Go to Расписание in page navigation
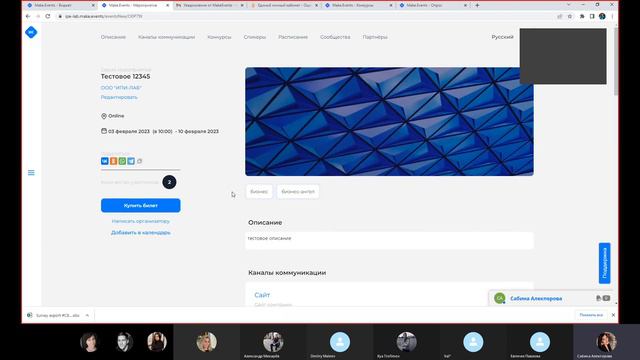640x360 pixels. click(293, 37)
